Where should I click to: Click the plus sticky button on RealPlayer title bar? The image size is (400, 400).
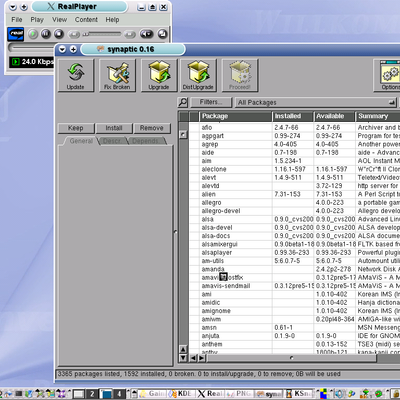[24, 7]
